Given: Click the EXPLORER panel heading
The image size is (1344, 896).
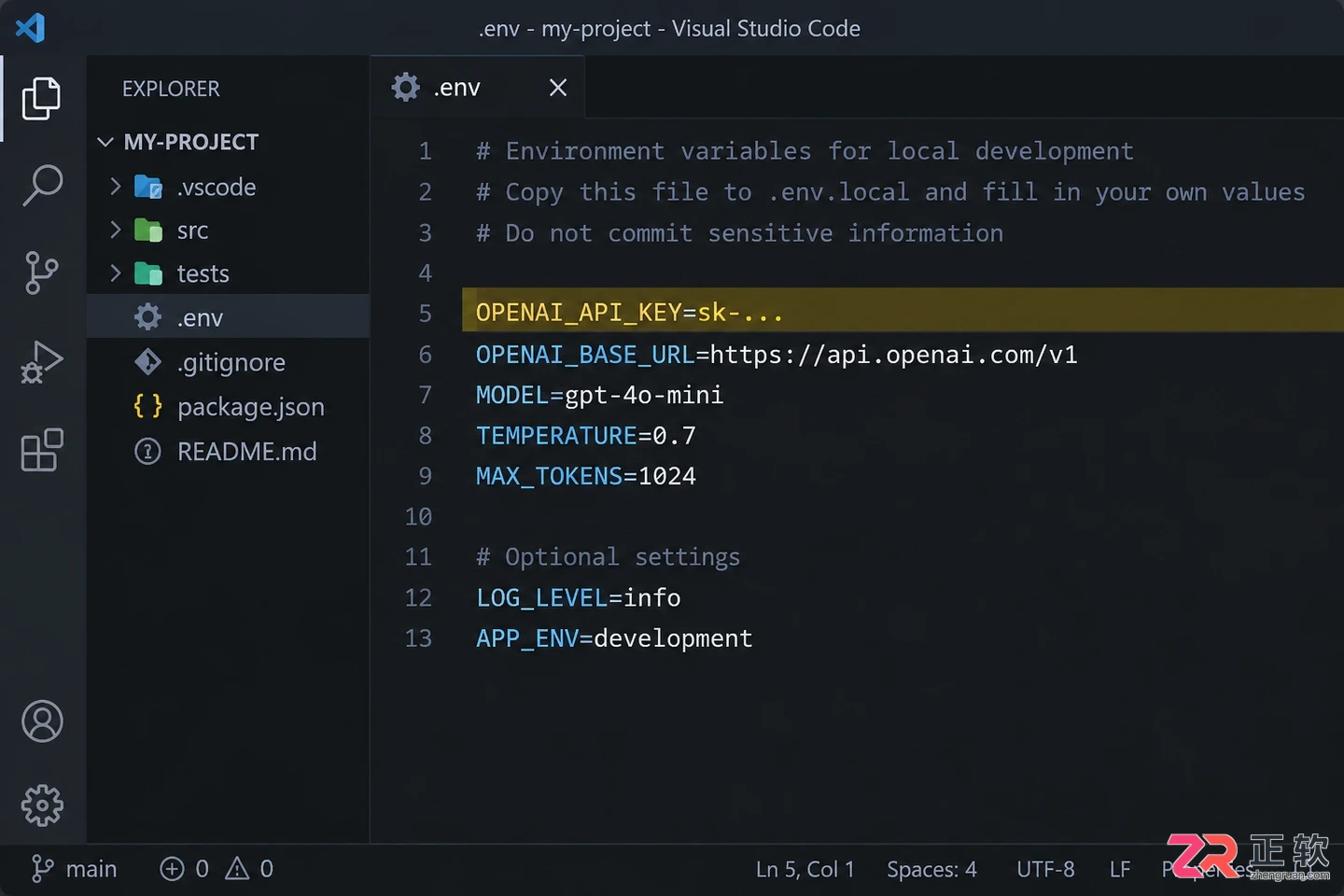Looking at the screenshot, I should (171, 89).
